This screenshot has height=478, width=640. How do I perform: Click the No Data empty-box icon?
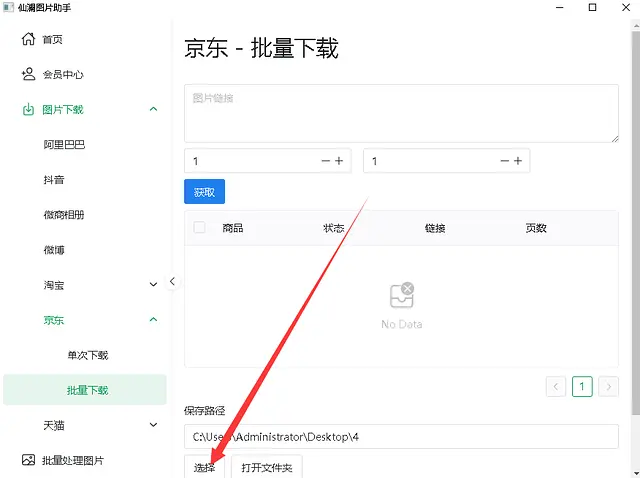coord(402,295)
